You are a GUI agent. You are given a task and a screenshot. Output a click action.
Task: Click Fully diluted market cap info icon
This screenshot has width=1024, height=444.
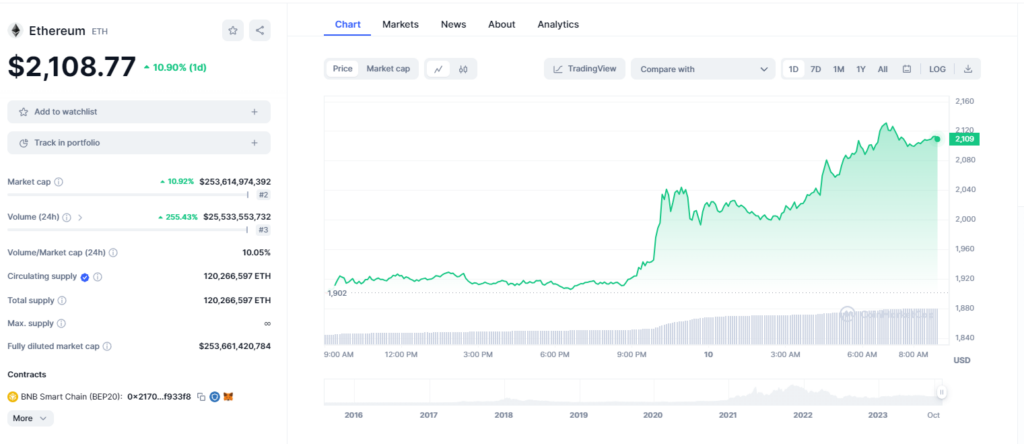click(x=107, y=346)
